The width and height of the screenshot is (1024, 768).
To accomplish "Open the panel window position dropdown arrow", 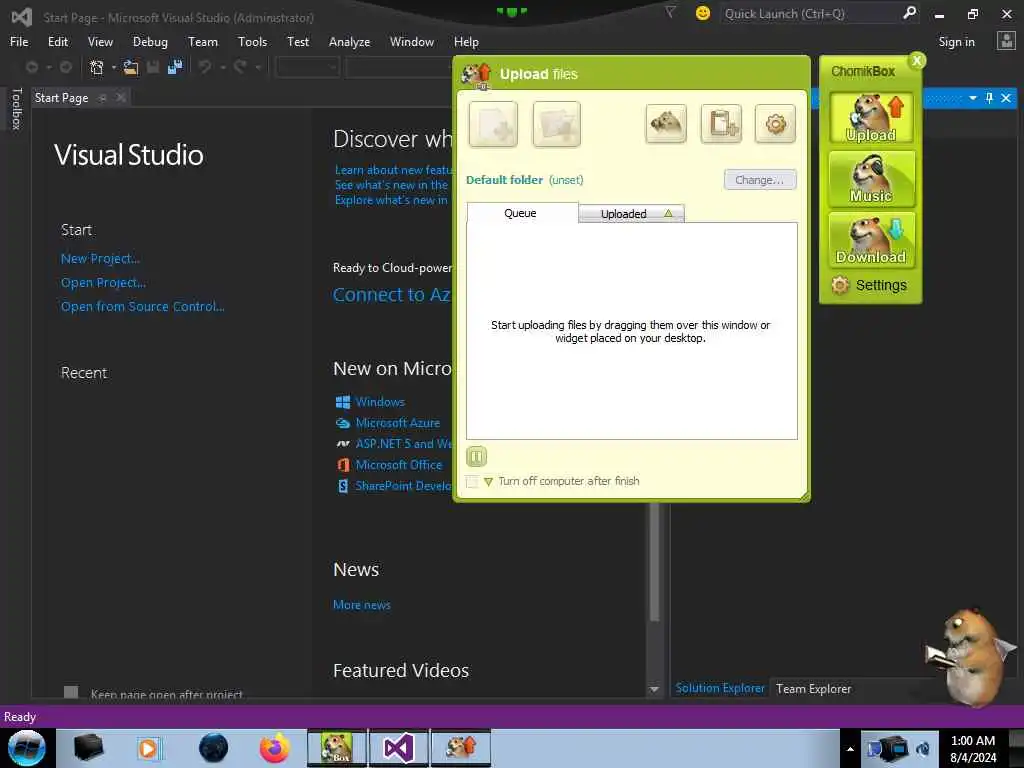I will click(x=973, y=98).
